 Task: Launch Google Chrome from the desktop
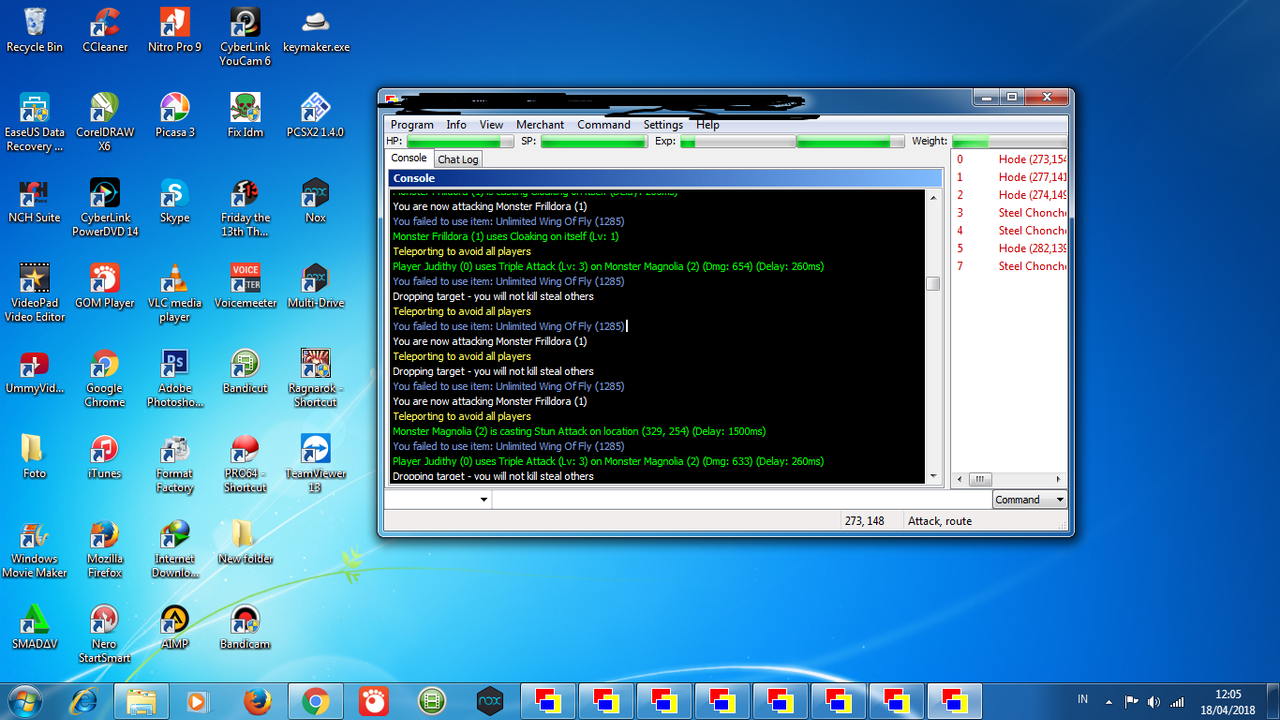tap(104, 378)
